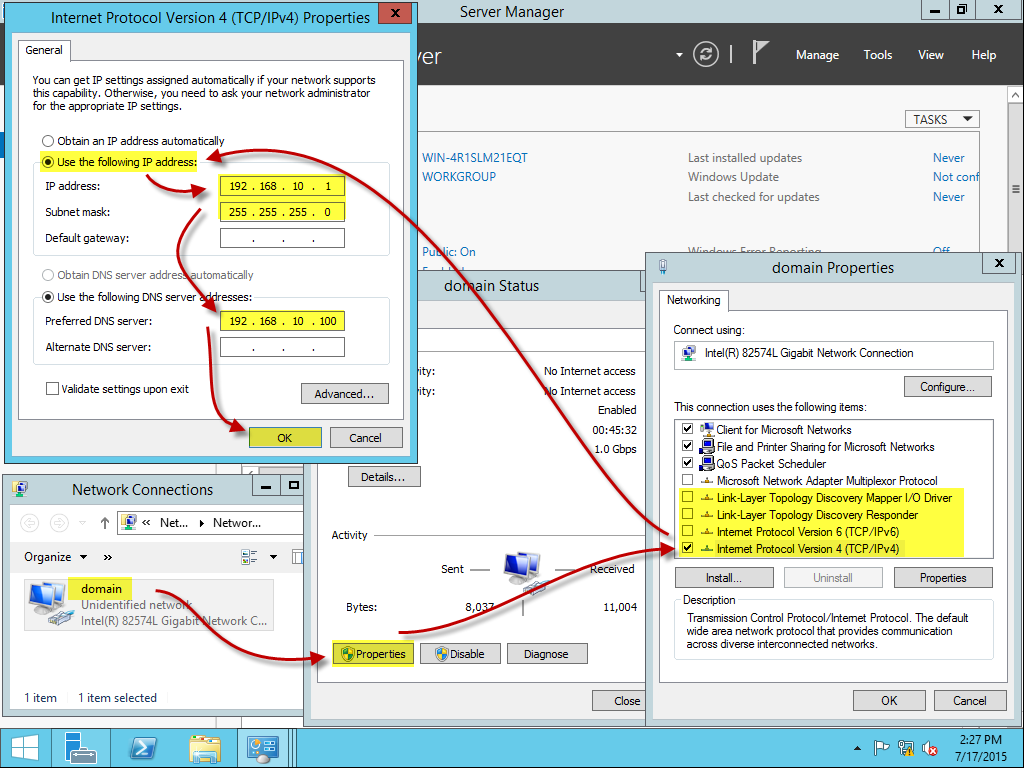Click the address bar location icon in Network Connections
The image size is (1024, 768).
tap(129, 522)
